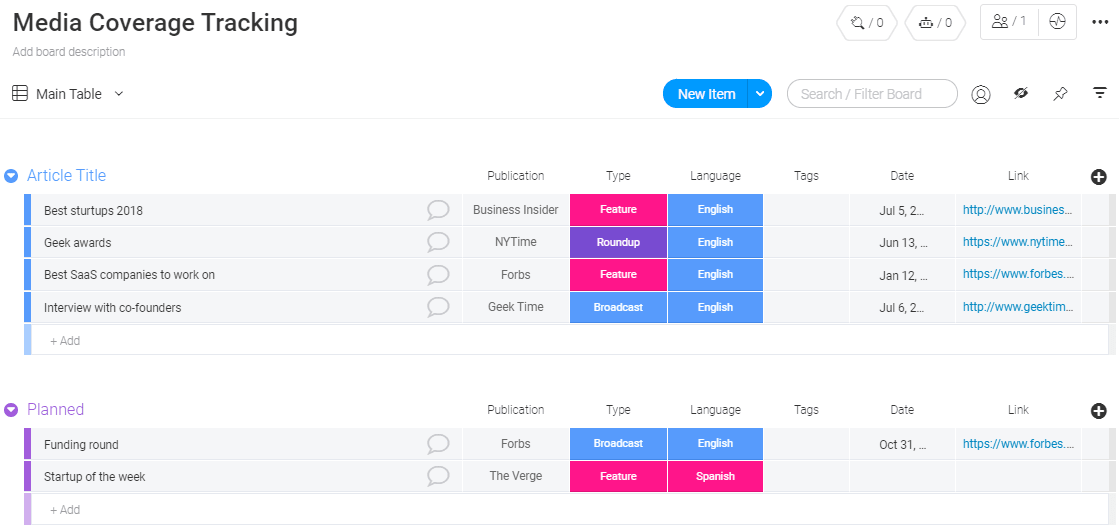
Task: Open the integrations counter icon
Action: pyautogui.click(x=866, y=22)
